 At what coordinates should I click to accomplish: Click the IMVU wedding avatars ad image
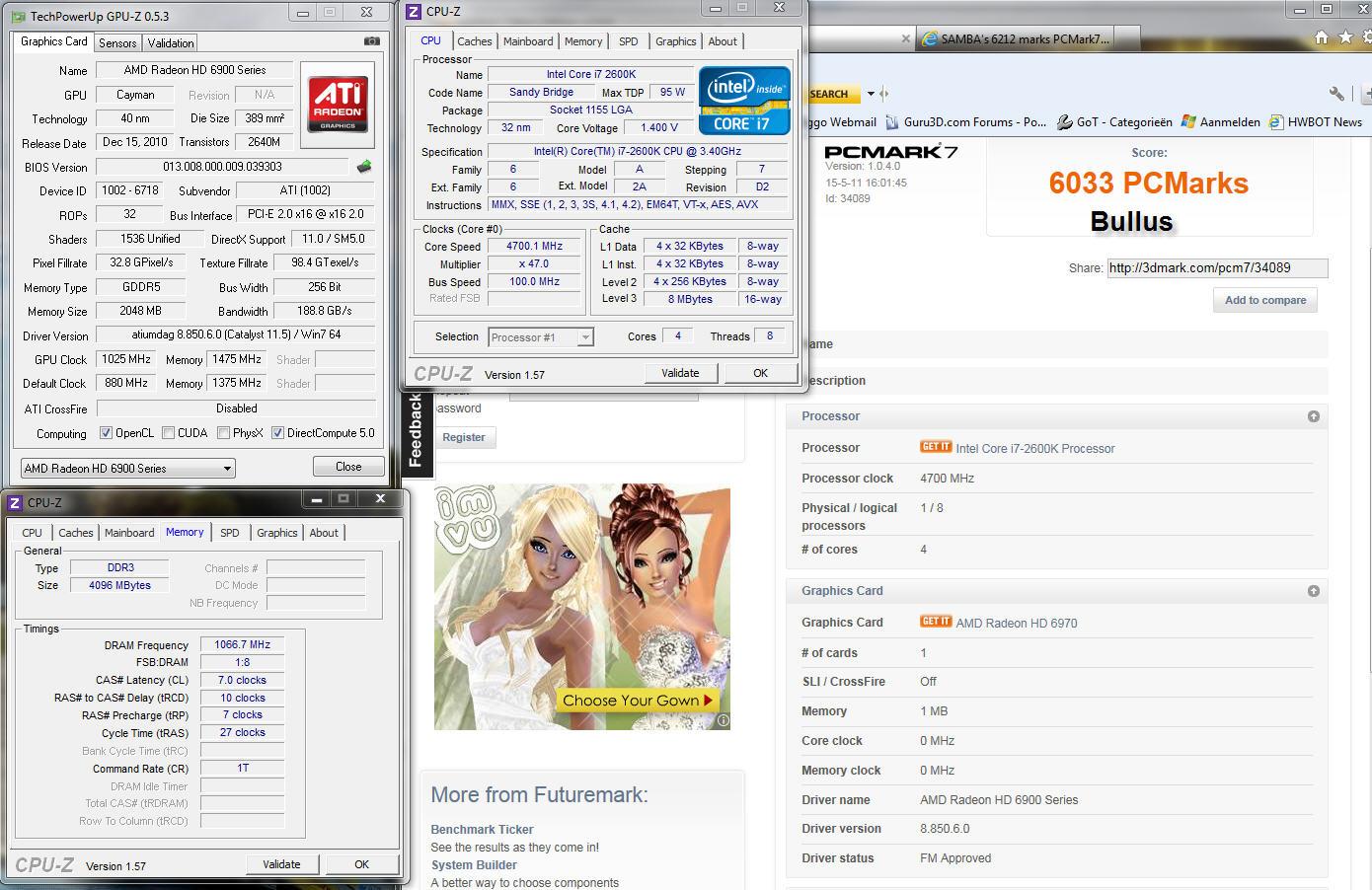tap(582, 607)
